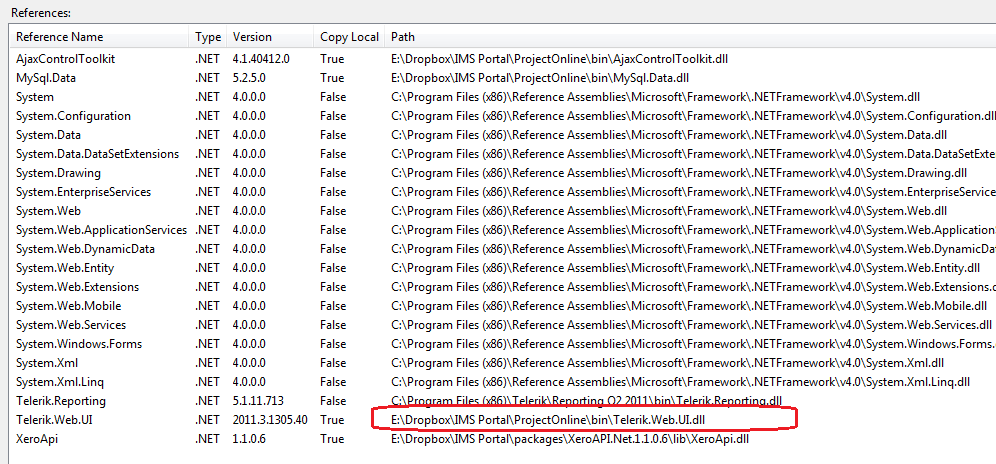
Task: Sort by the Reference Name column header
Action: click(x=59, y=37)
